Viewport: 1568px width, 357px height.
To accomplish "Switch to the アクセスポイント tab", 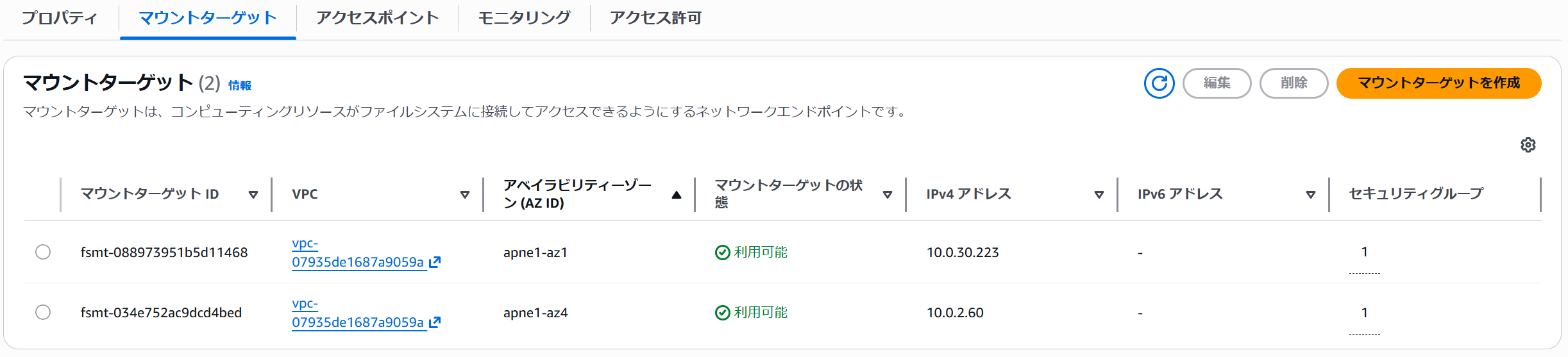I will pyautogui.click(x=378, y=18).
